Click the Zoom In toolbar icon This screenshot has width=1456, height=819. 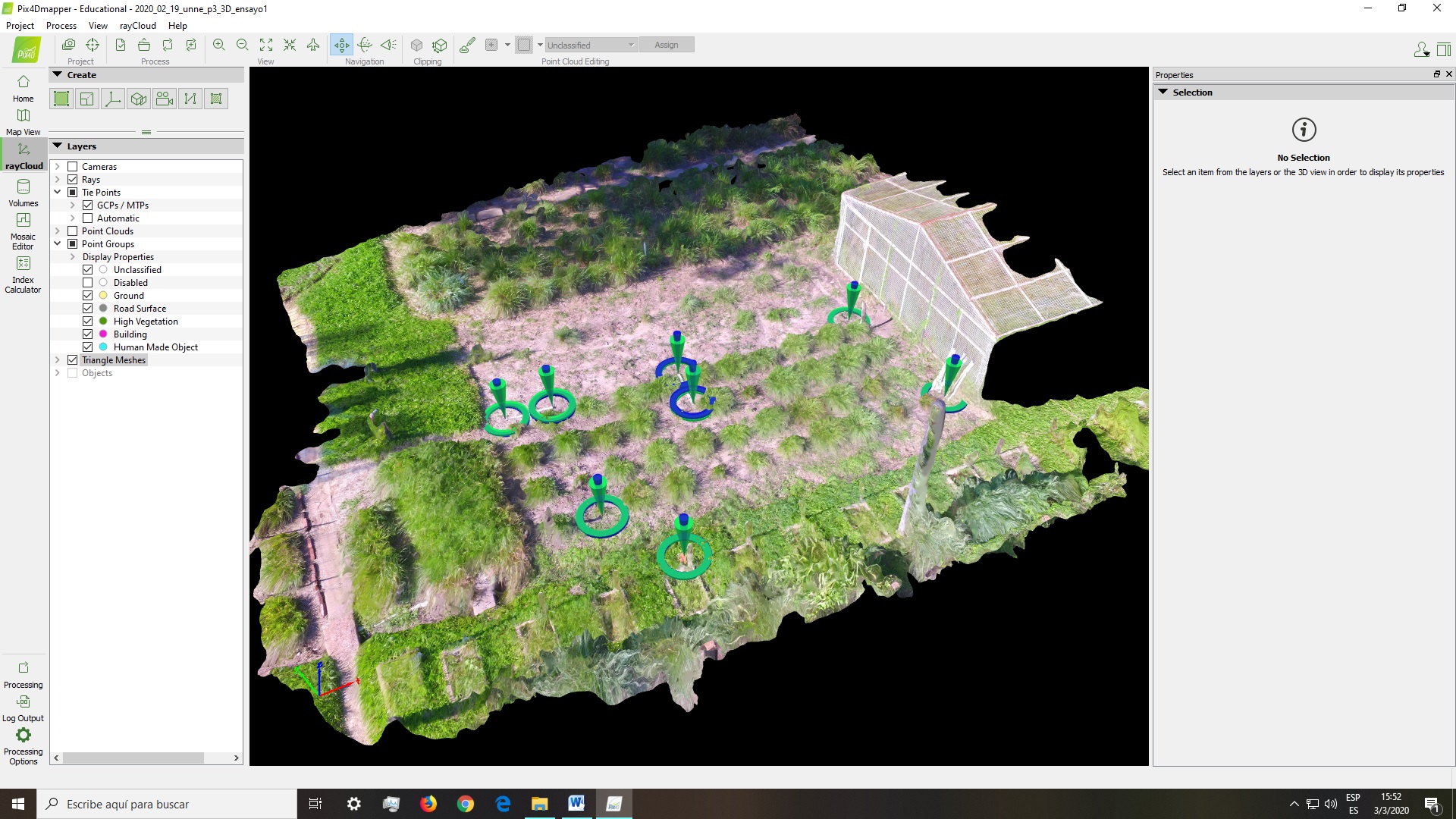pos(218,45)
